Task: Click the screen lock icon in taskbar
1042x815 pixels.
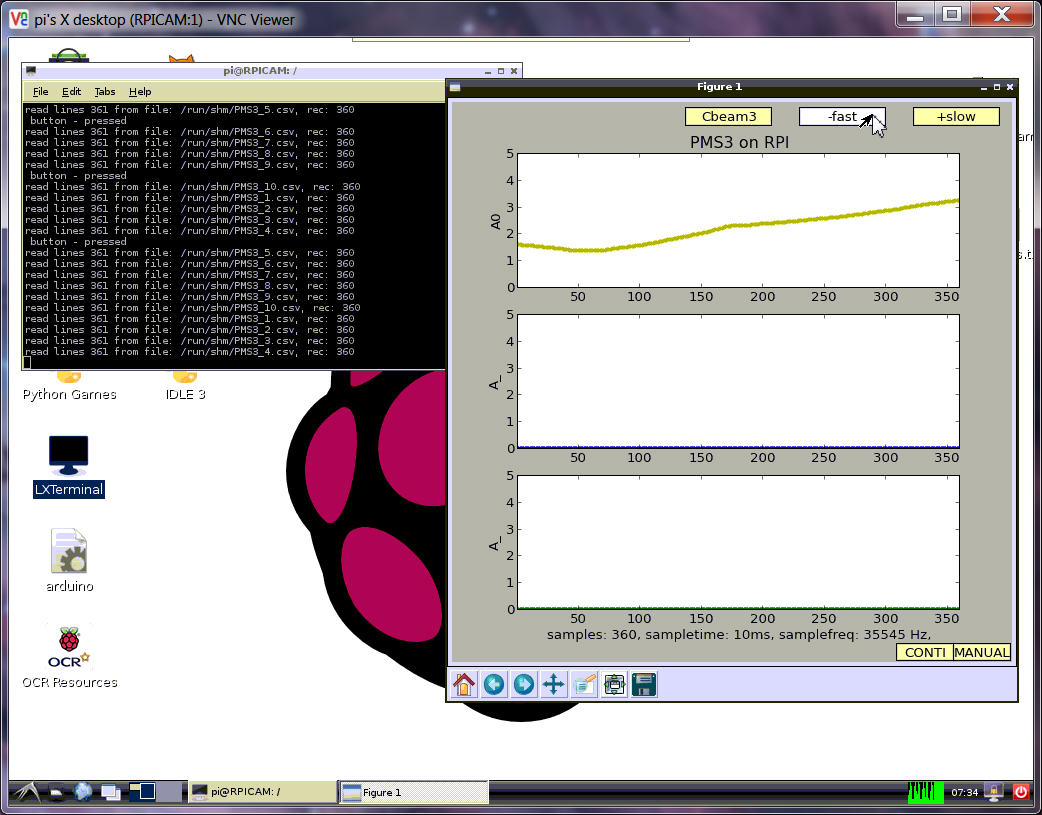Action: pyautogui.click(x=994, y=791)
